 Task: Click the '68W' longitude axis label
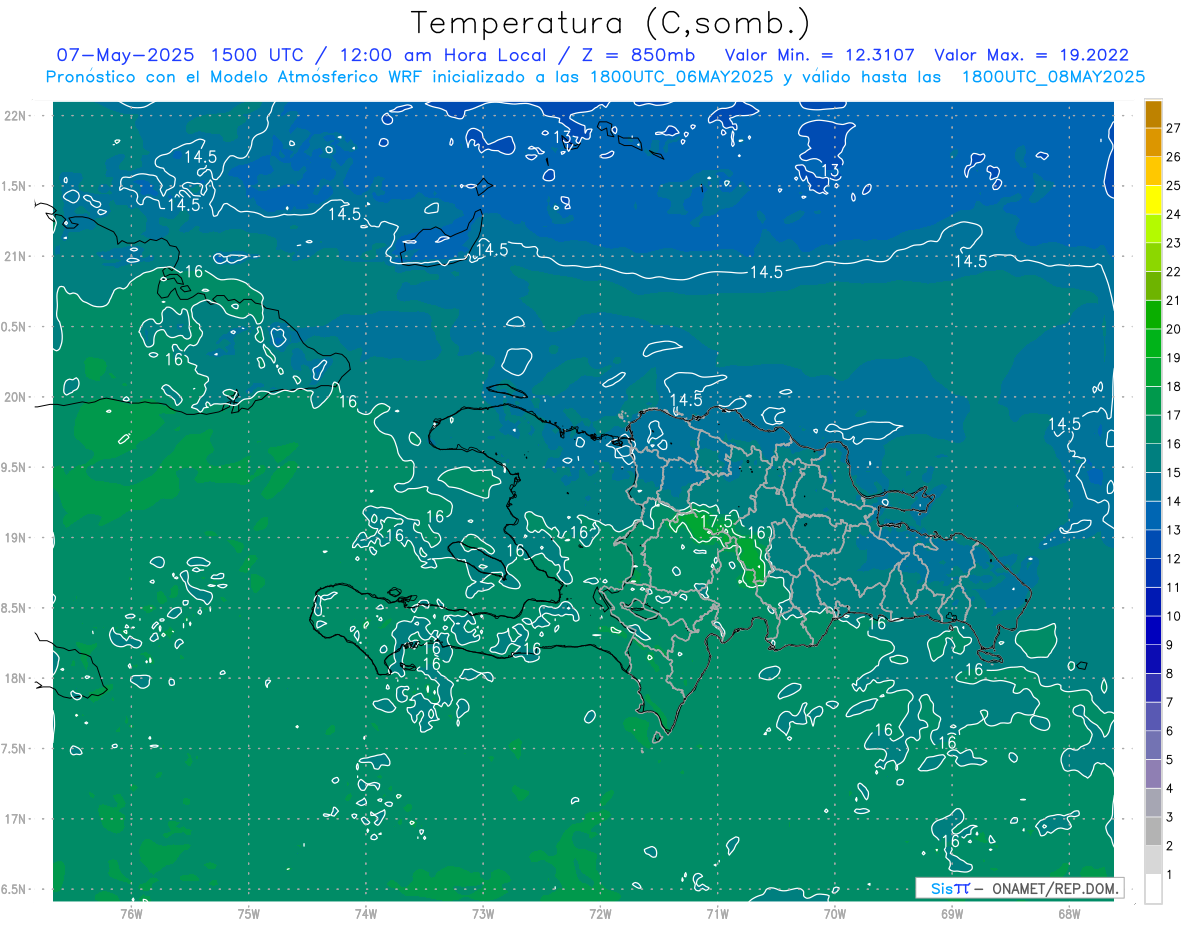(1068, 913)
